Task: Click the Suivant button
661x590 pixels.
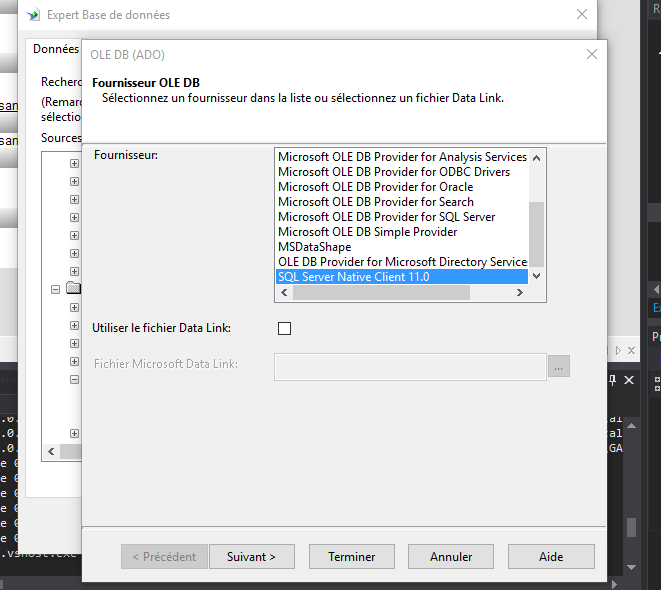Action: click(x=252, y=557)
